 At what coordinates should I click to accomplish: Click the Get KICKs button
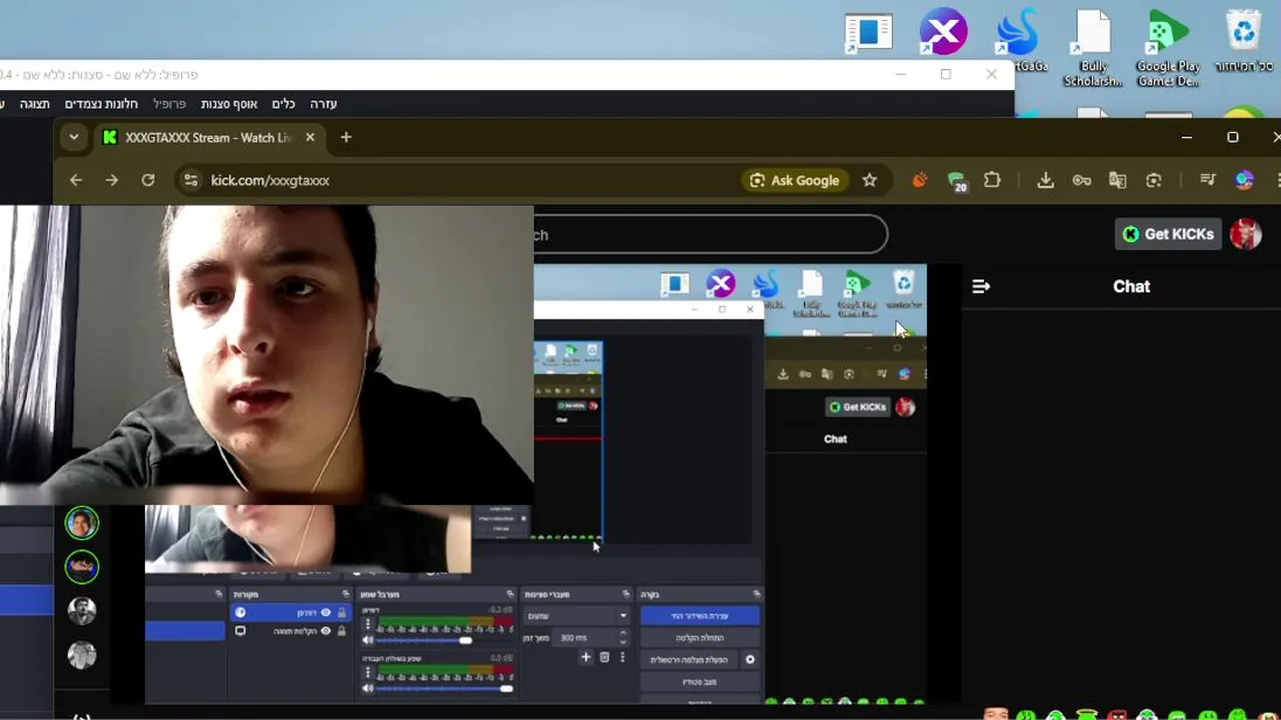click(x=1168, y=234)
